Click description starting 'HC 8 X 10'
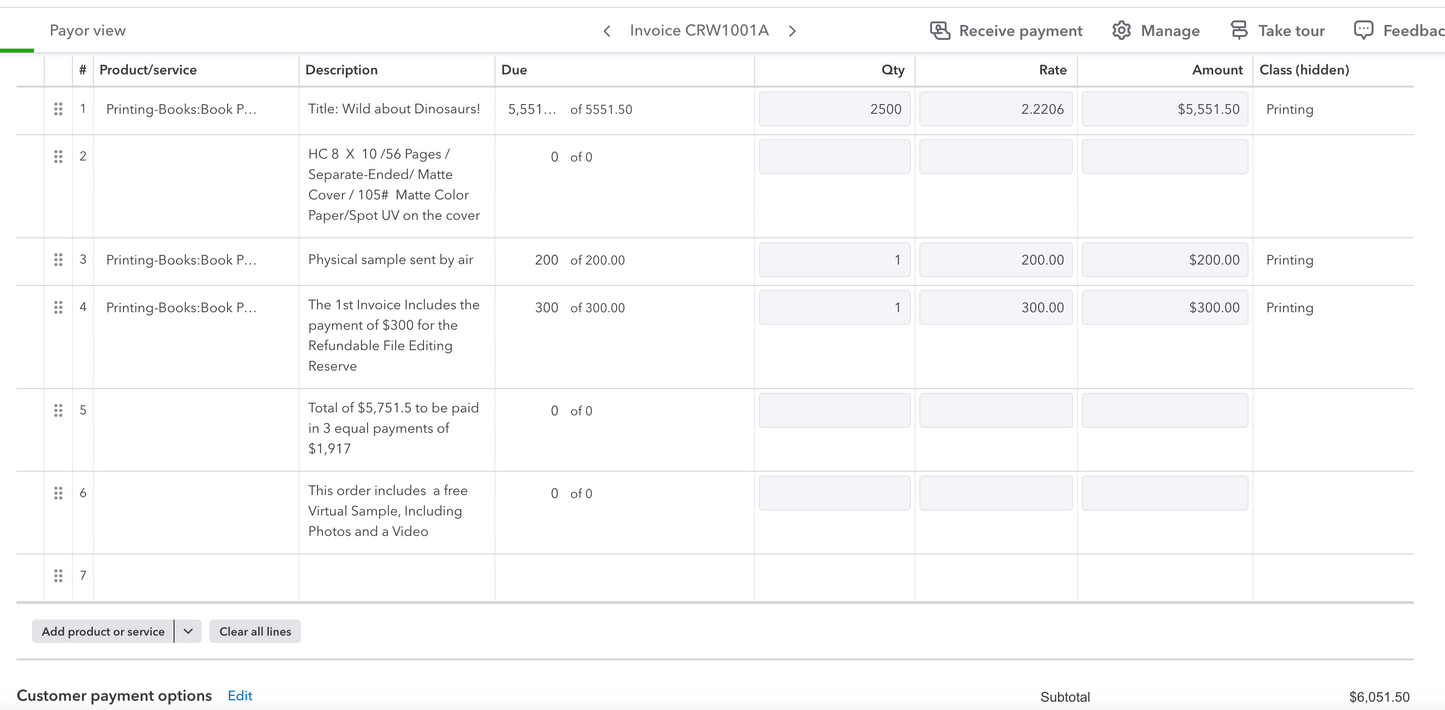The width and height of the screenshot is (1445, 710). pyautogui.click(x=394, y=185)
